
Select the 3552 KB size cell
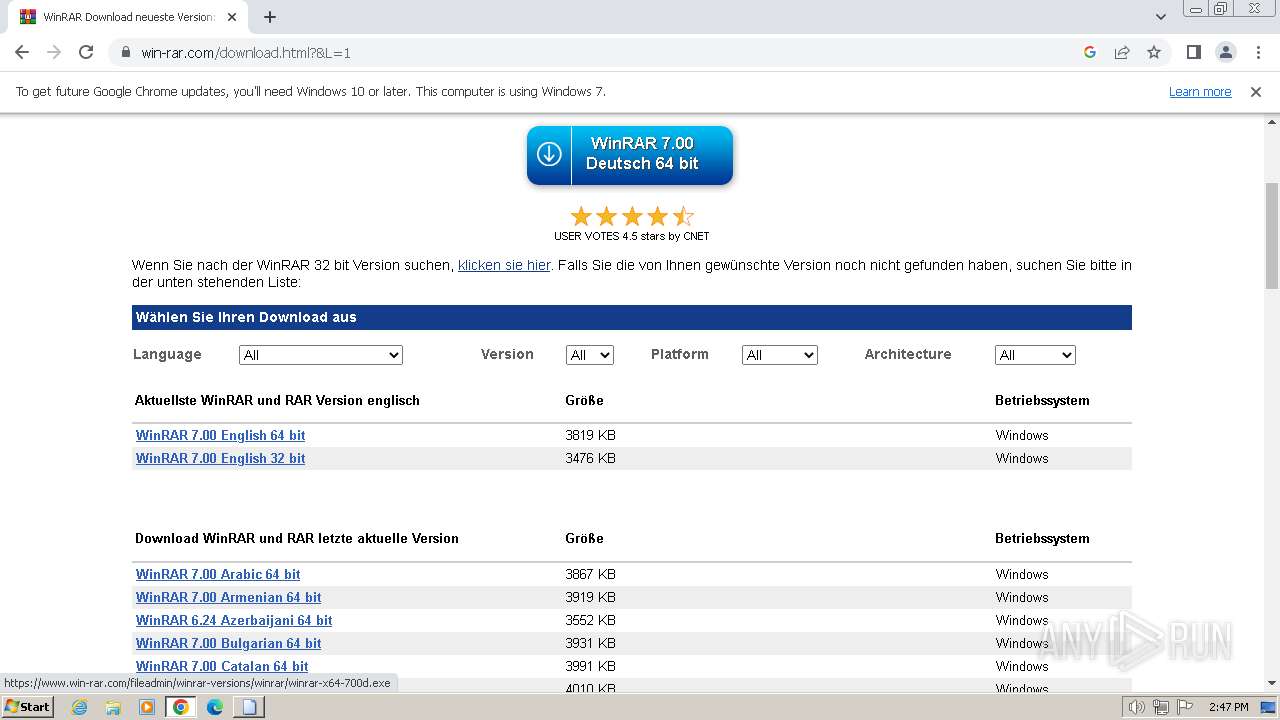tap(590, 620)
